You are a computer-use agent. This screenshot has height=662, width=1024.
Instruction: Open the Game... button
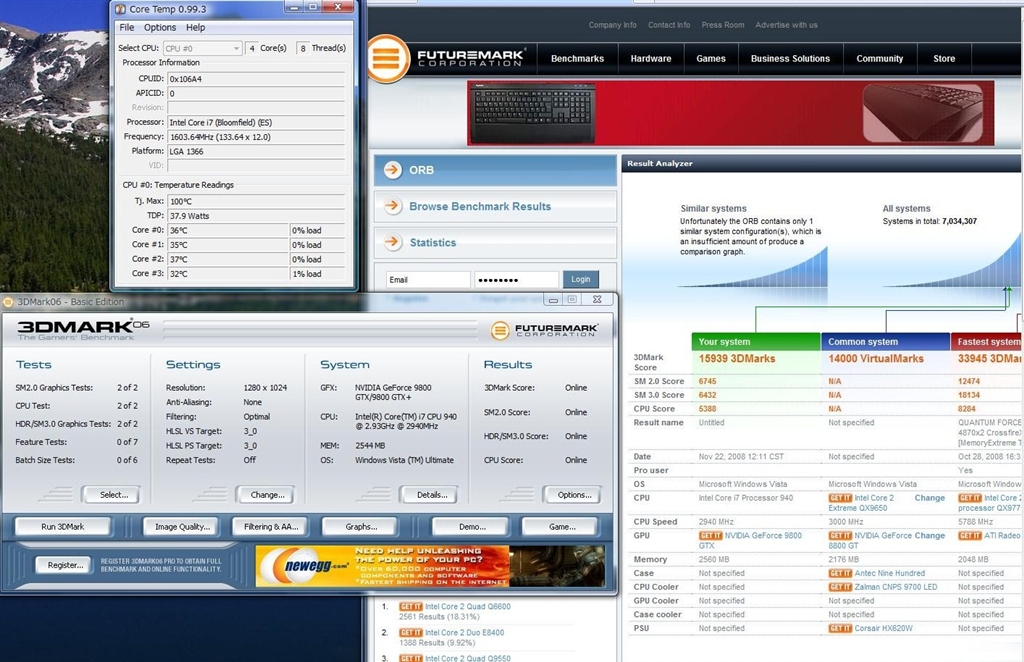tap(562, 526)
